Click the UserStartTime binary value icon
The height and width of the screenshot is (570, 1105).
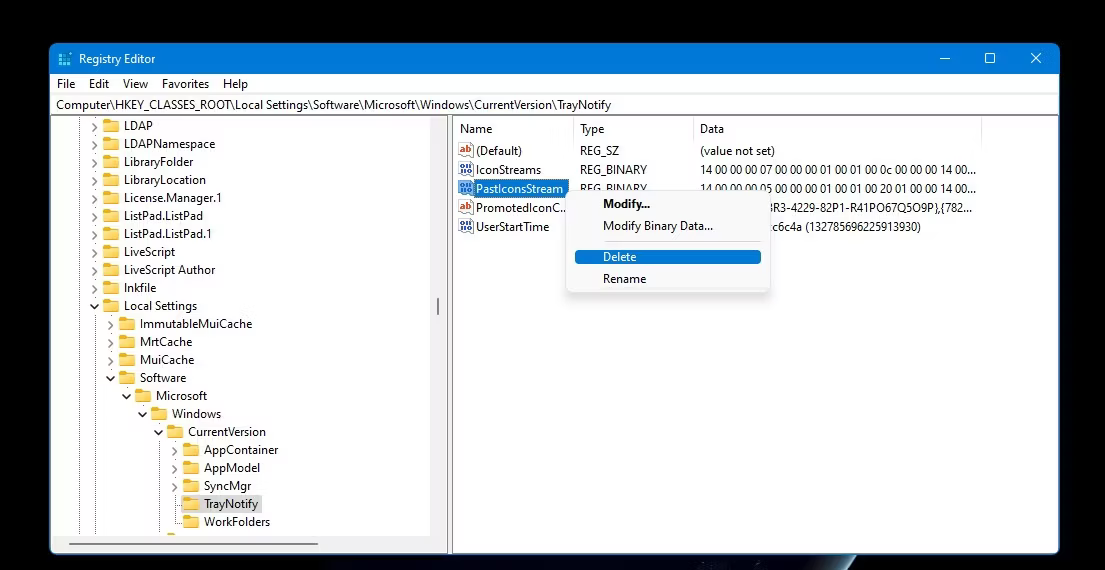click(x=466, y=227)
